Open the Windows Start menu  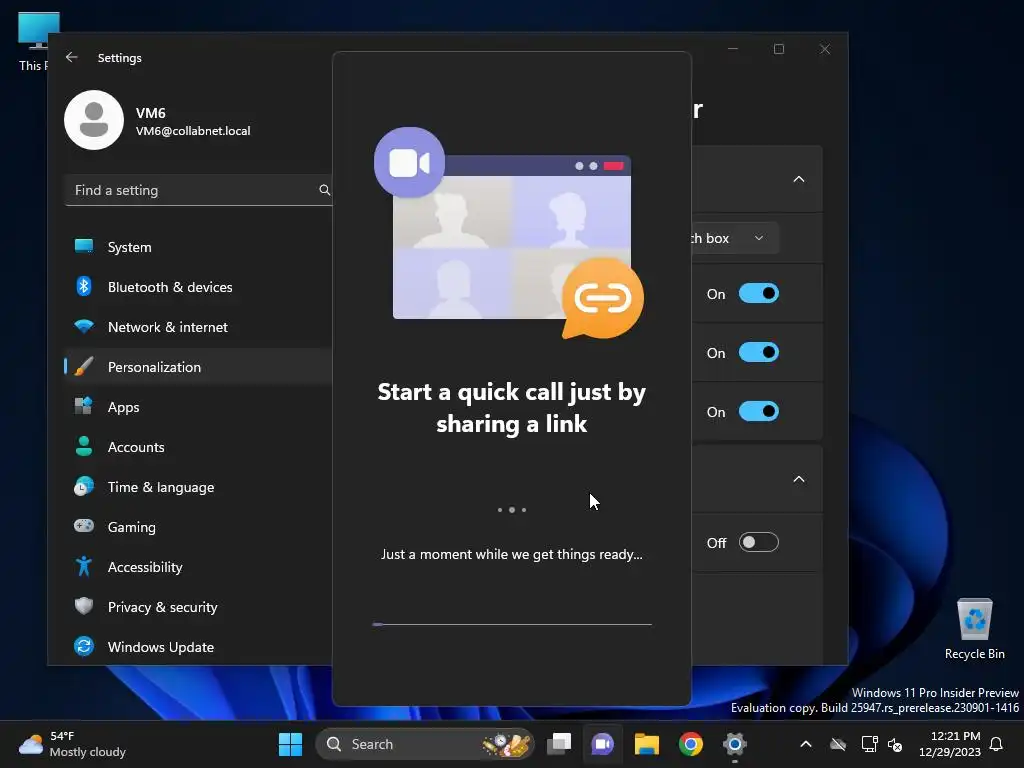click(290, 744)
